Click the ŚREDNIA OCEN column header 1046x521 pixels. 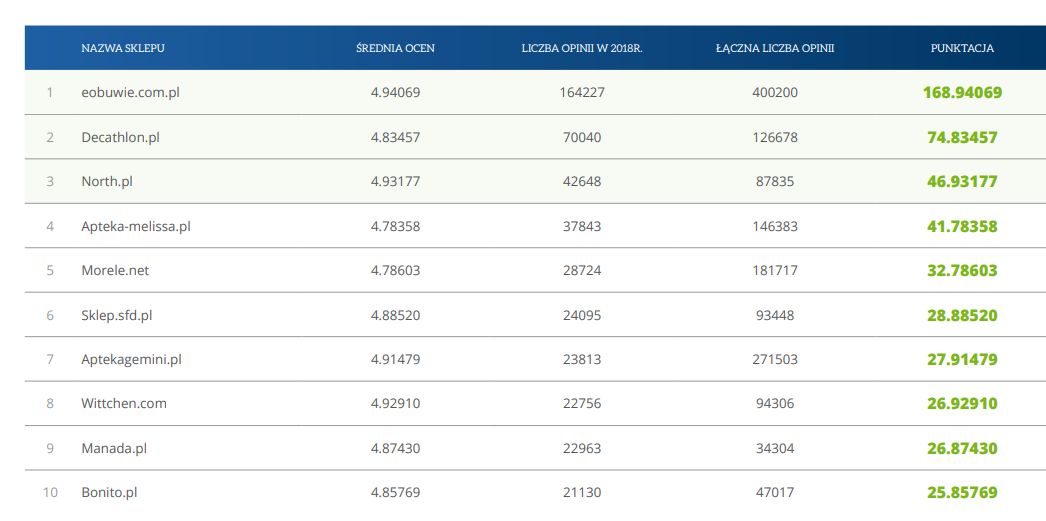tap(395, 48)
